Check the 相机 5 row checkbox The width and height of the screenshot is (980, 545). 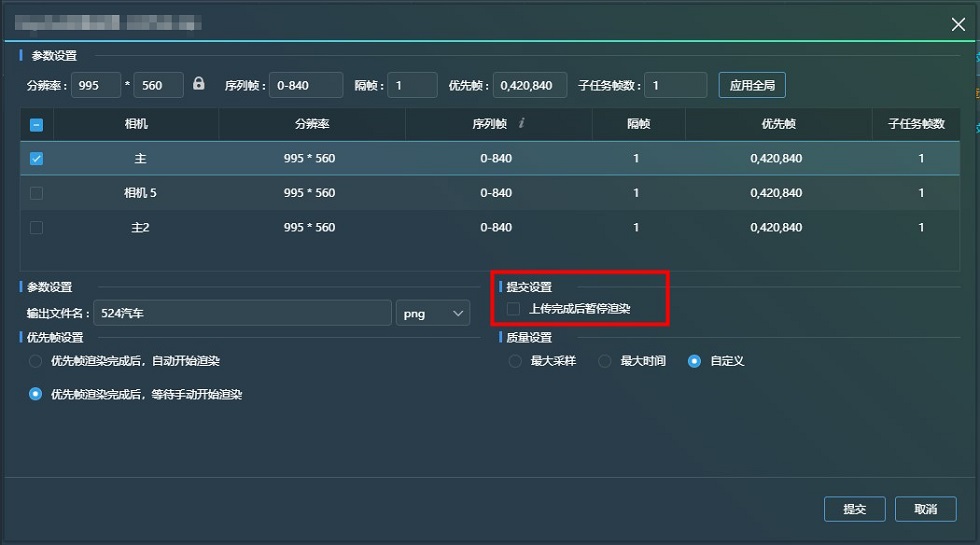tap(36, 193)
